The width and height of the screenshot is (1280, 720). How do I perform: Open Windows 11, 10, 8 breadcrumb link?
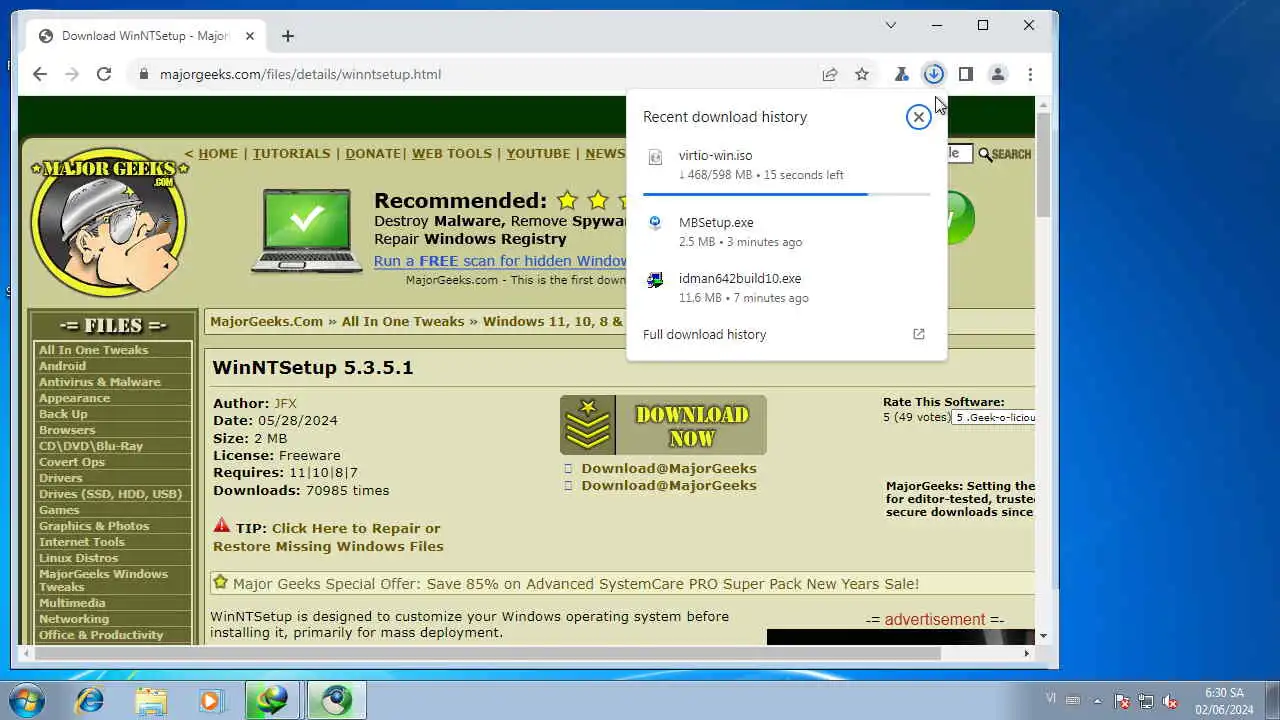tap(553, 321)
